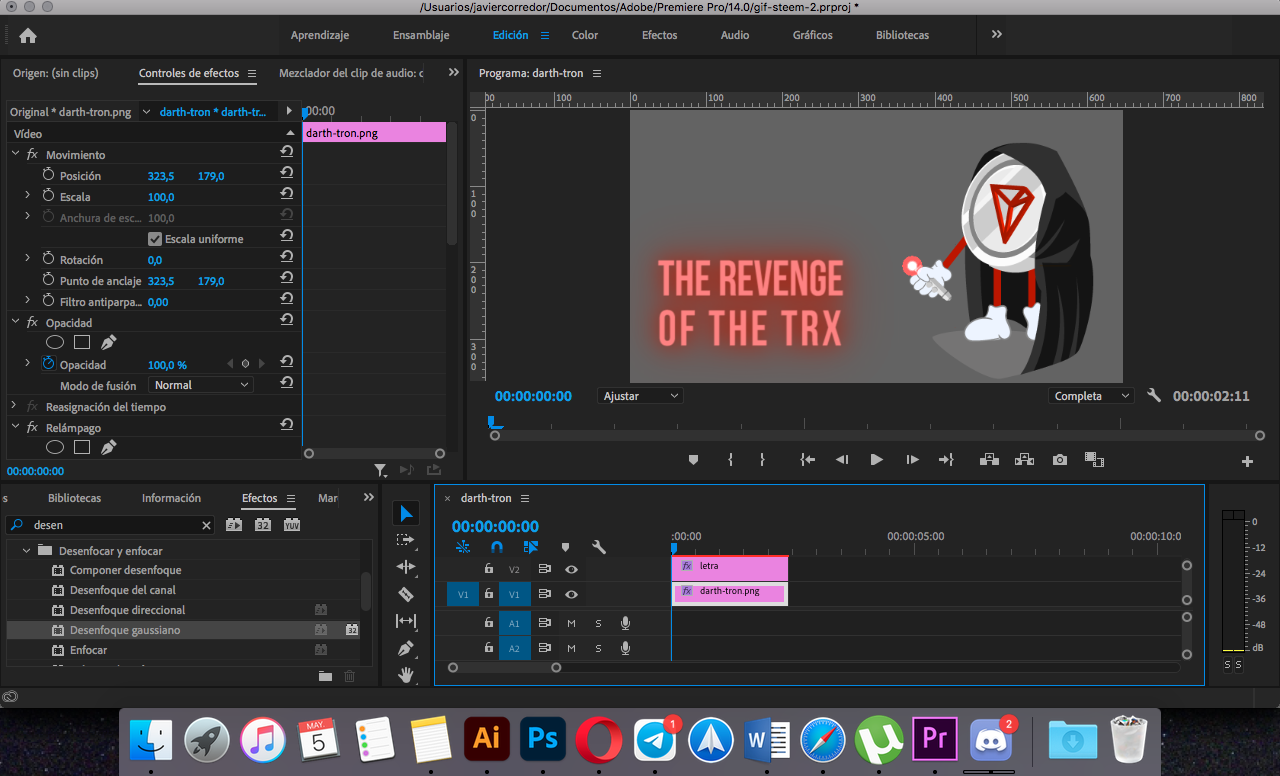This screenshot has width=1280, height=776.
Task: Export frame with the camera icon
Action: click(x=1059, y=460)
